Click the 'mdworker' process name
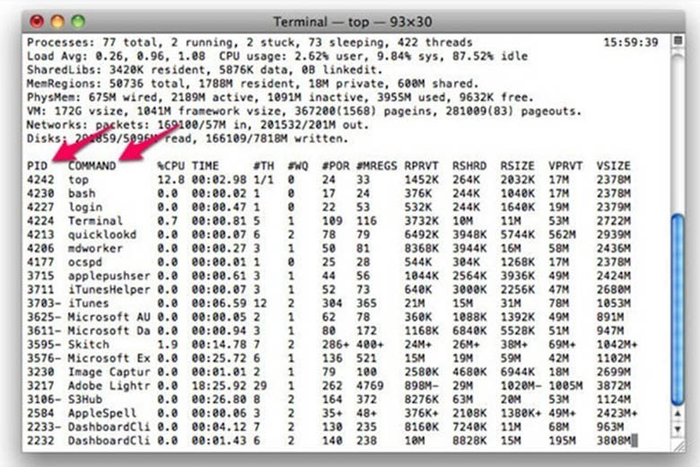Screen dimensions: 700x467 [96, 248]
